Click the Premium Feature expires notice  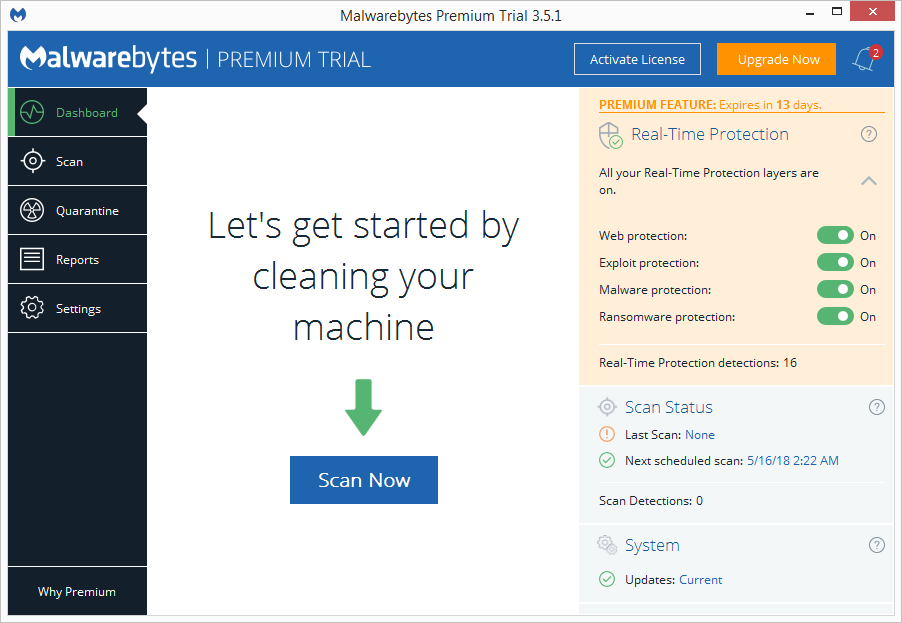(710, 105)
